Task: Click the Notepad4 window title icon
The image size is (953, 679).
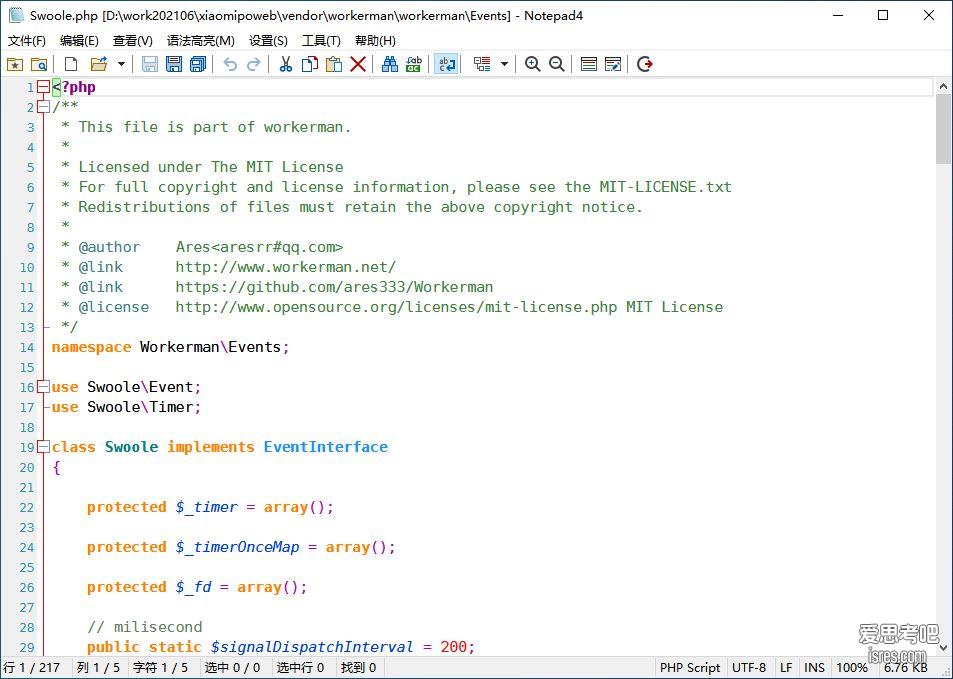Action: click(x=16, y=15)
